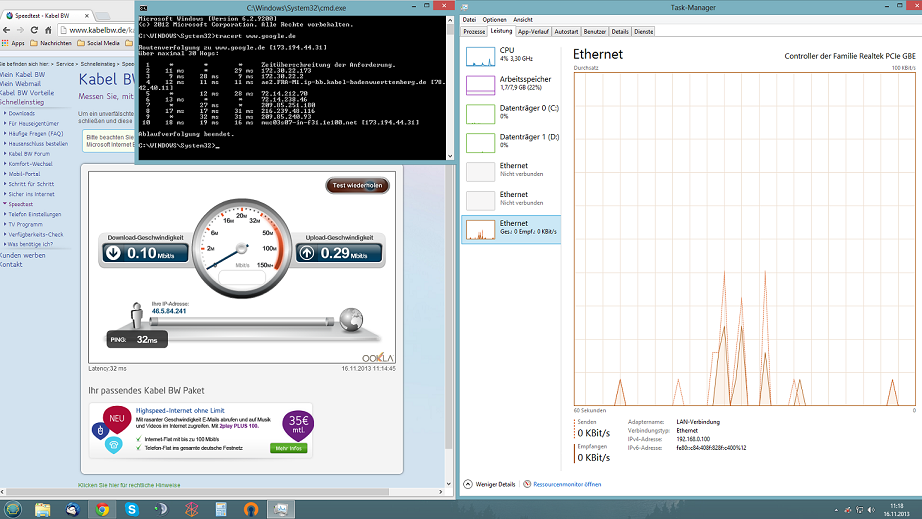Close the Speedtest - Kabel BW tab

[86, 16]
